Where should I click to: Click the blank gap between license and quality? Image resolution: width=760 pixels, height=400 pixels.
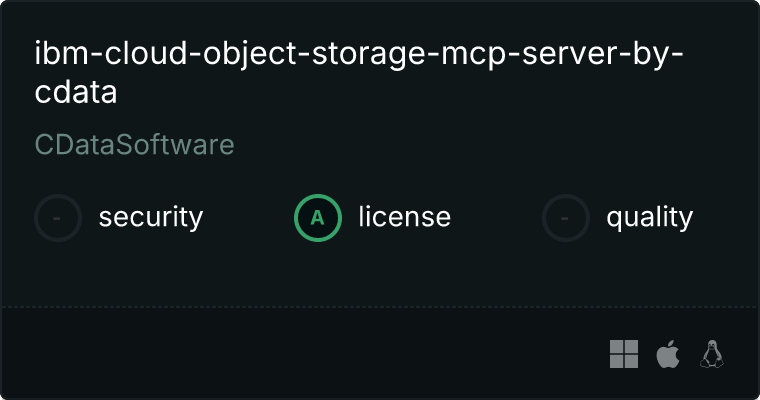(497, 217)
